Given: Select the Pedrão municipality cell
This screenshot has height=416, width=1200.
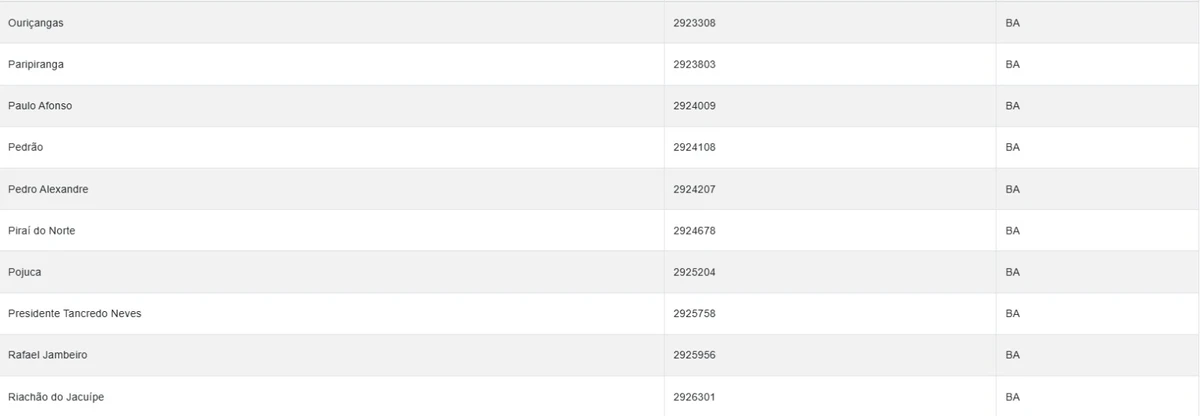Looking at the screenshot, I should coord(25,147).
